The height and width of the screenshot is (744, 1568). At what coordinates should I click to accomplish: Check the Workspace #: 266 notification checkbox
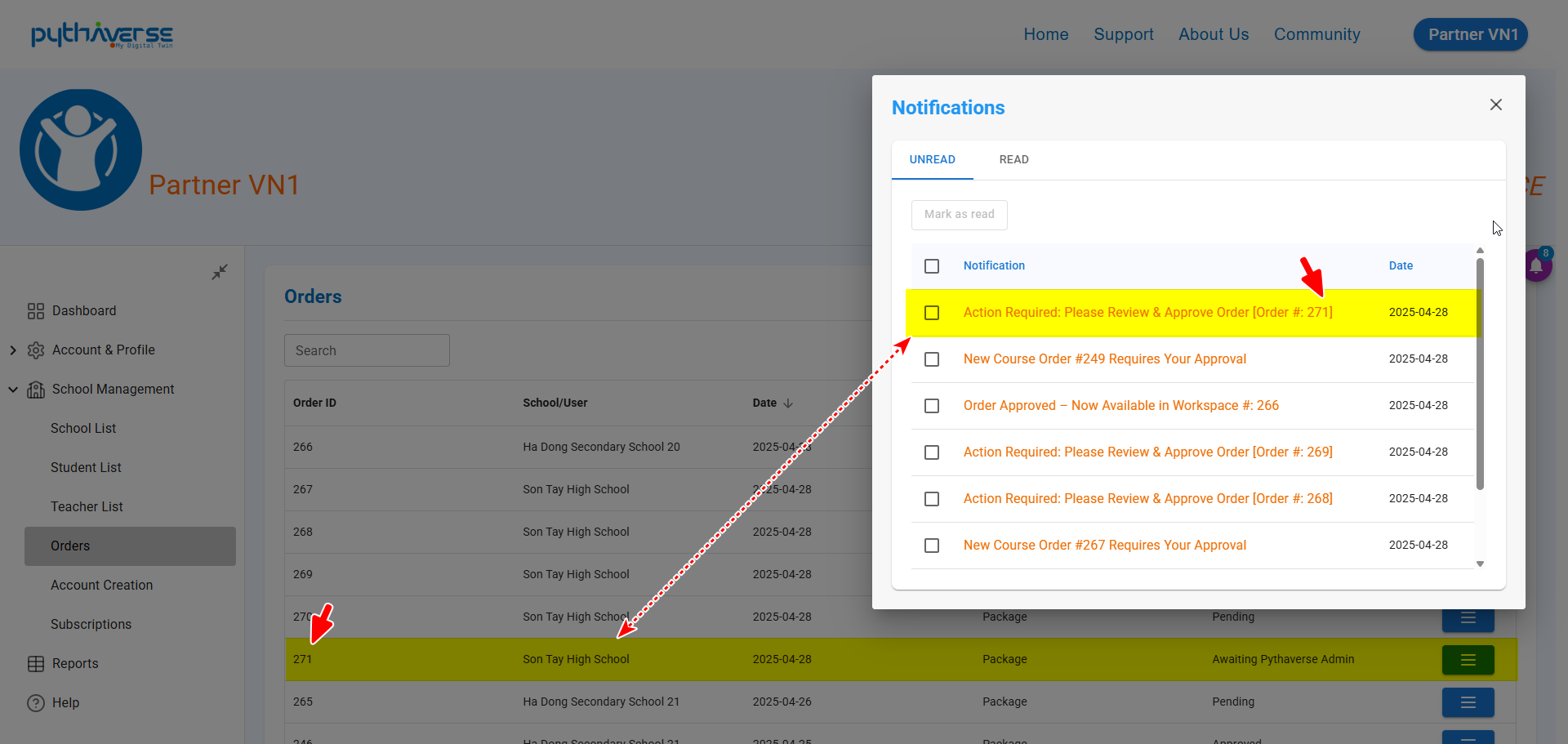point(932,406)
